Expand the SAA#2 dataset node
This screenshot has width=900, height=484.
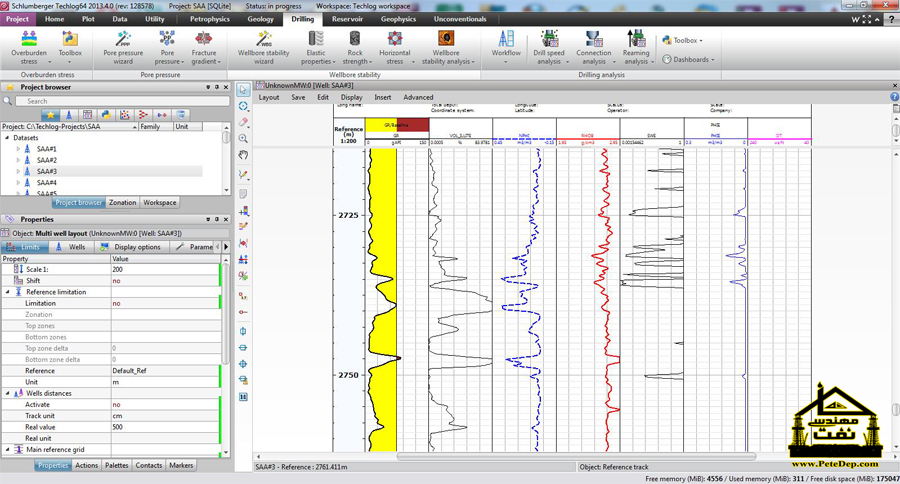(18, 160)
